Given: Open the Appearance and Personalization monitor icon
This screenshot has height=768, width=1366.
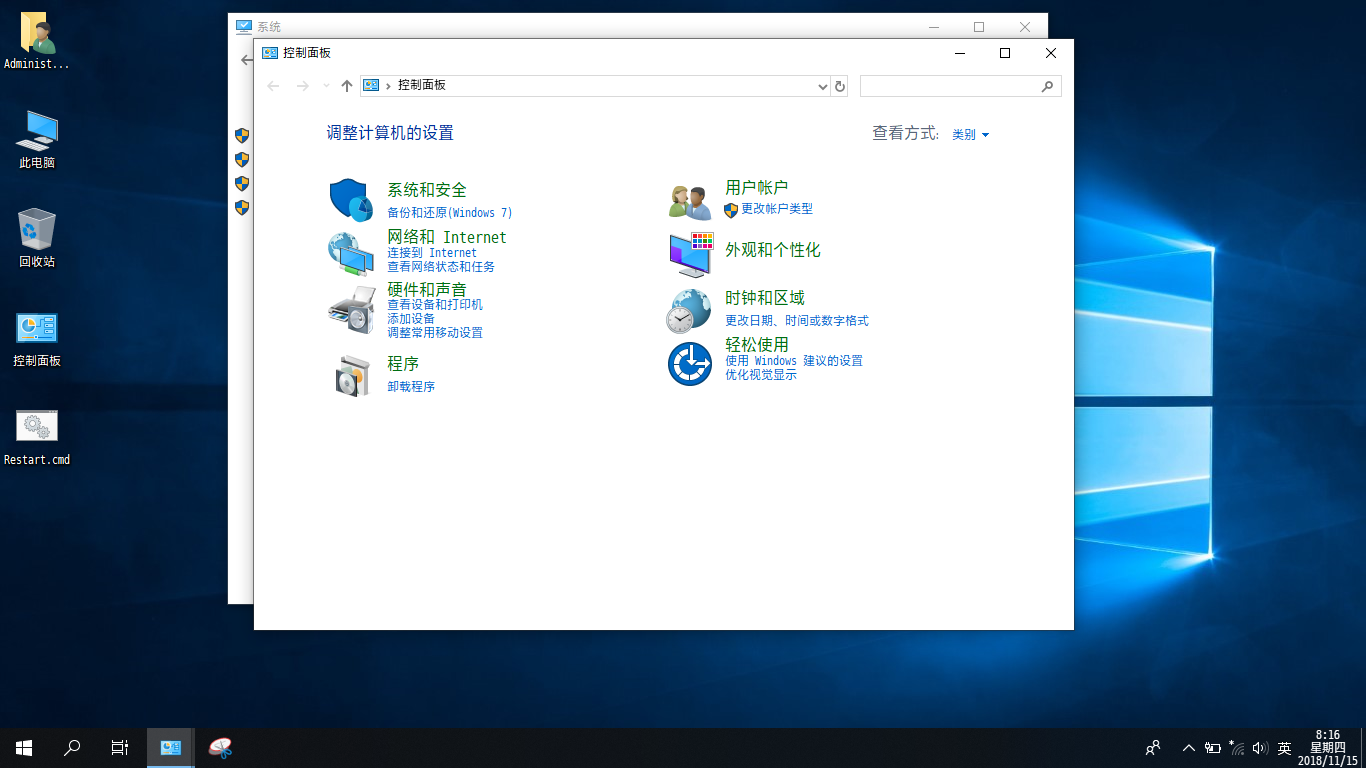Looking at the screenshot, I should (x=690, y=254).
